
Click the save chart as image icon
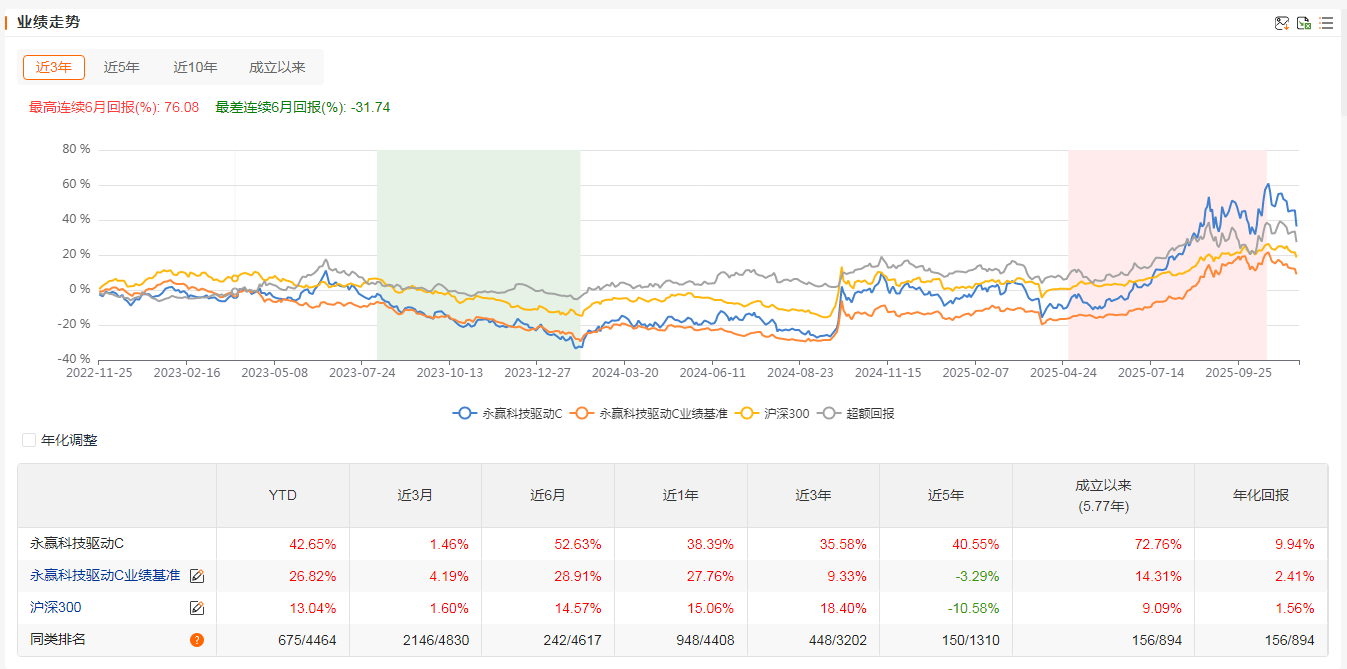click(x=1281, y=23)
